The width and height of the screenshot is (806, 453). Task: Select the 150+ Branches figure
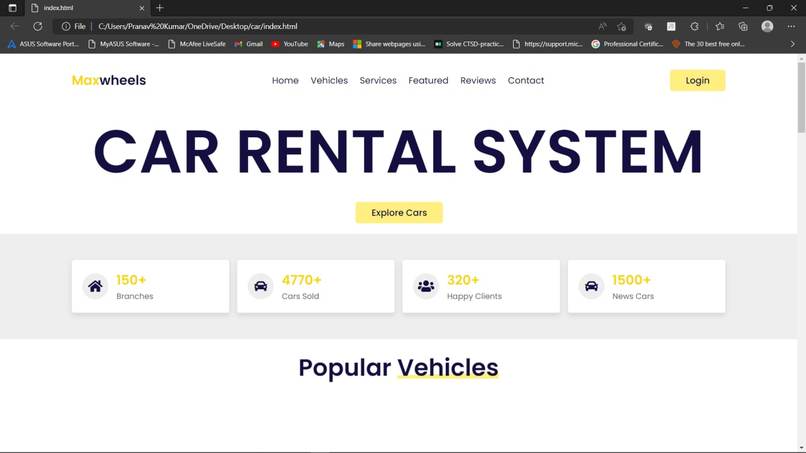click(131, 280)
